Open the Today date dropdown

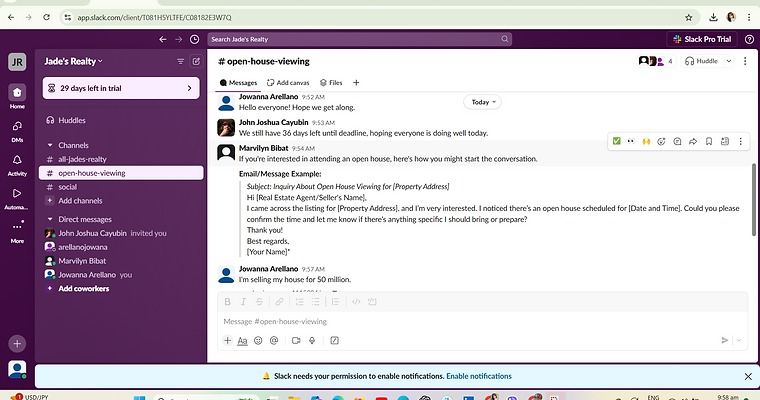click(x=483, y=102)
